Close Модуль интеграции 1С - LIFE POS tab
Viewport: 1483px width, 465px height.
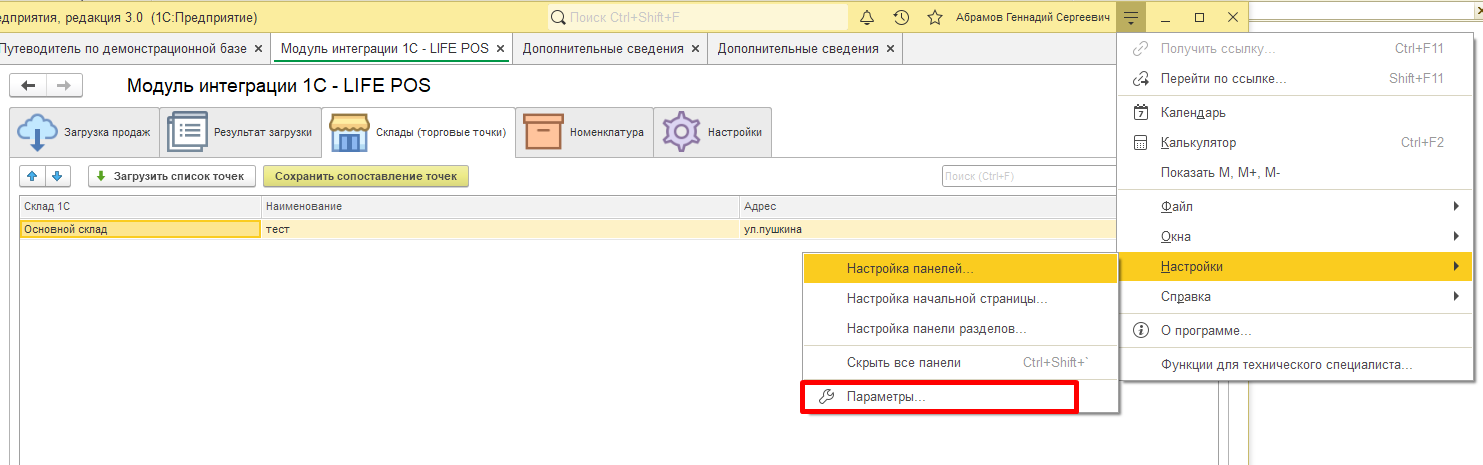pos(500,48)
